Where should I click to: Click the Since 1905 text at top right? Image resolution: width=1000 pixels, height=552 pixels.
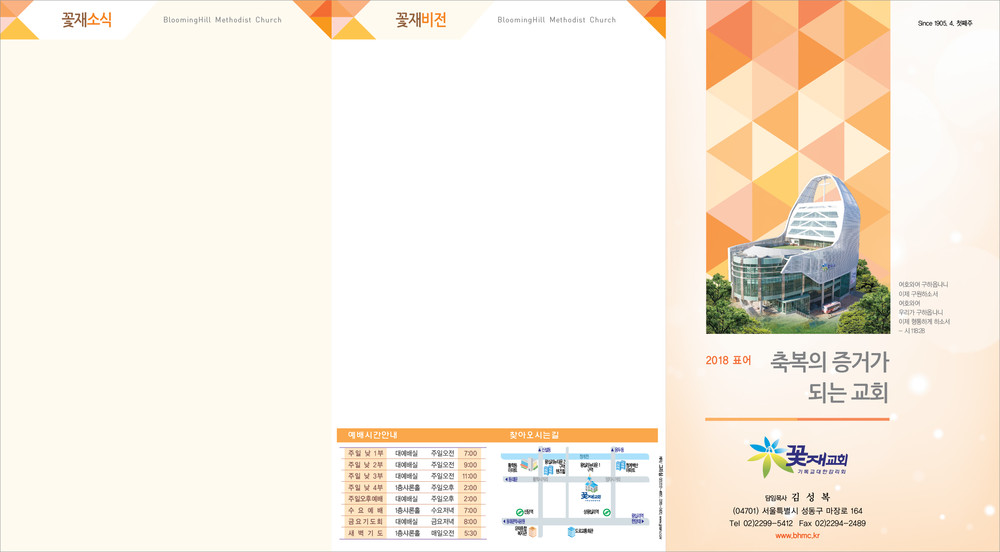click(x=950, y=22)
